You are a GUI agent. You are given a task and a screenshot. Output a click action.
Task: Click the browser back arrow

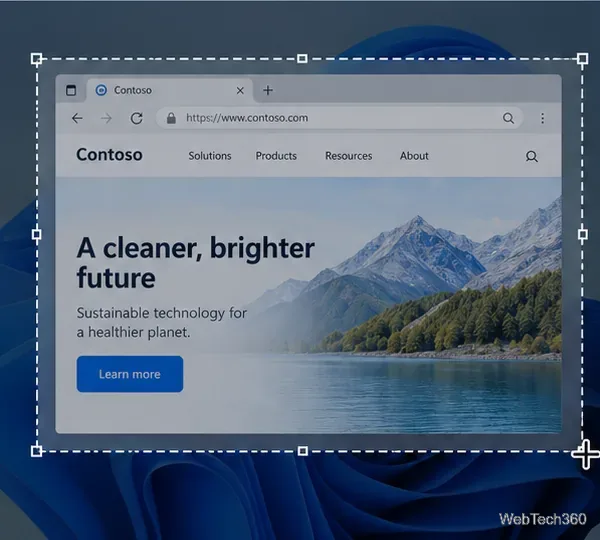[77, 118]
